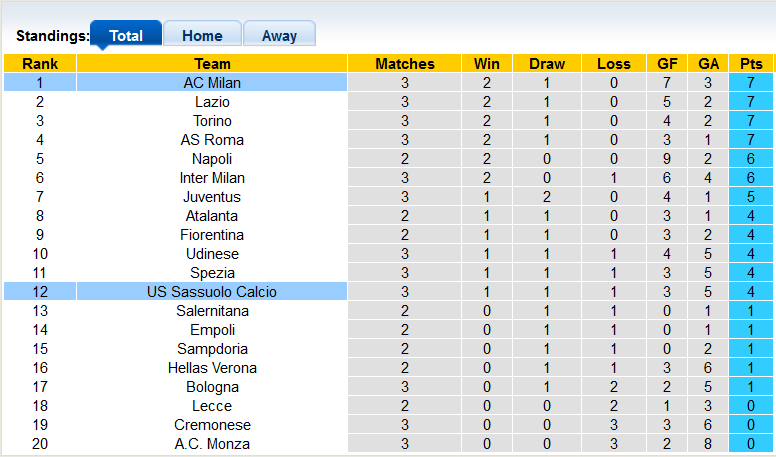
Task: Click the Matches column header
Action: (x=405, y=64)
